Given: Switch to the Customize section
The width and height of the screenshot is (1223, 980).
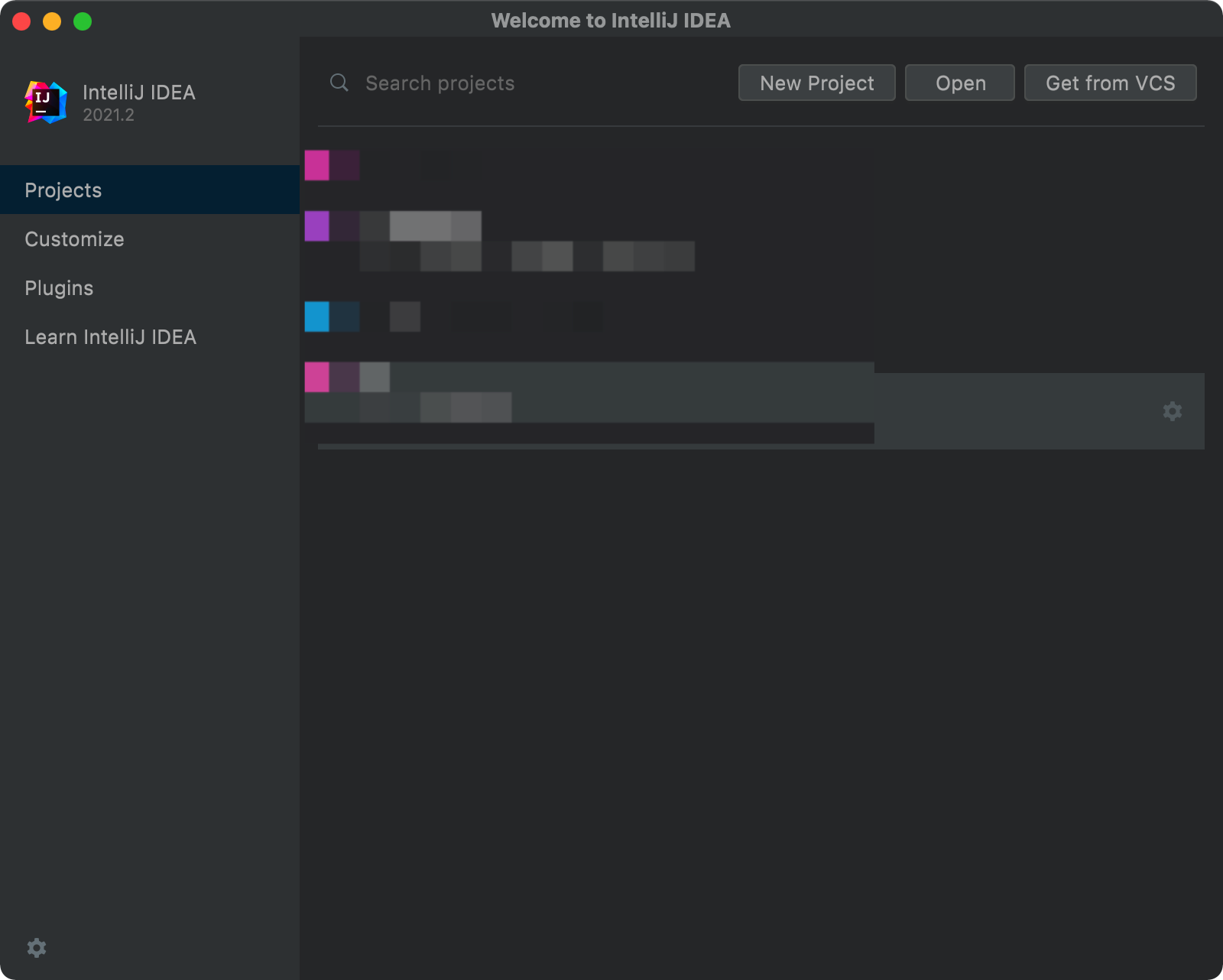Looking at the screenshot, I should click(x=150, y=239).
